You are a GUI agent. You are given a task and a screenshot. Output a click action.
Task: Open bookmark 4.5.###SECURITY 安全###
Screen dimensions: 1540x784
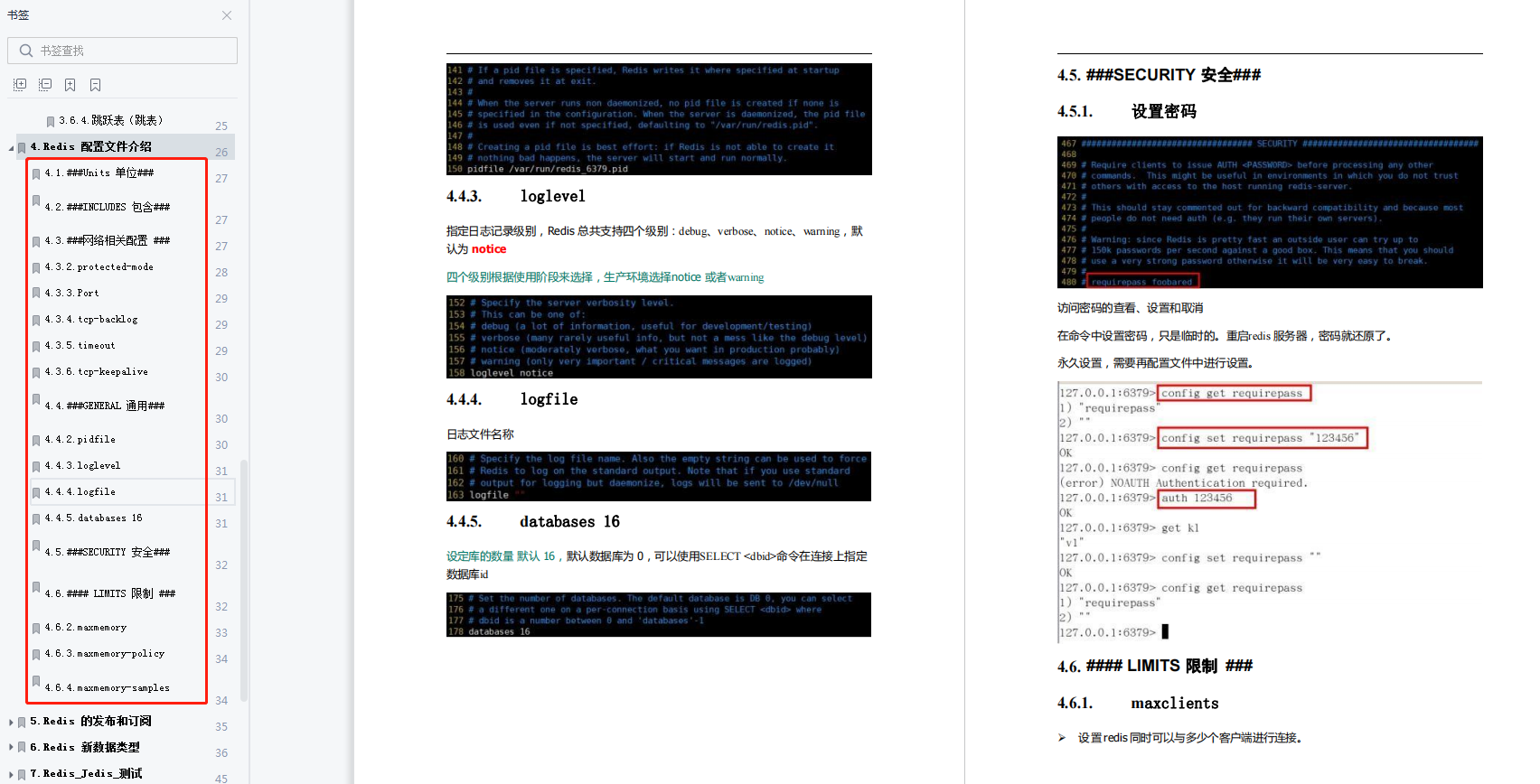(x=108, y=552)
